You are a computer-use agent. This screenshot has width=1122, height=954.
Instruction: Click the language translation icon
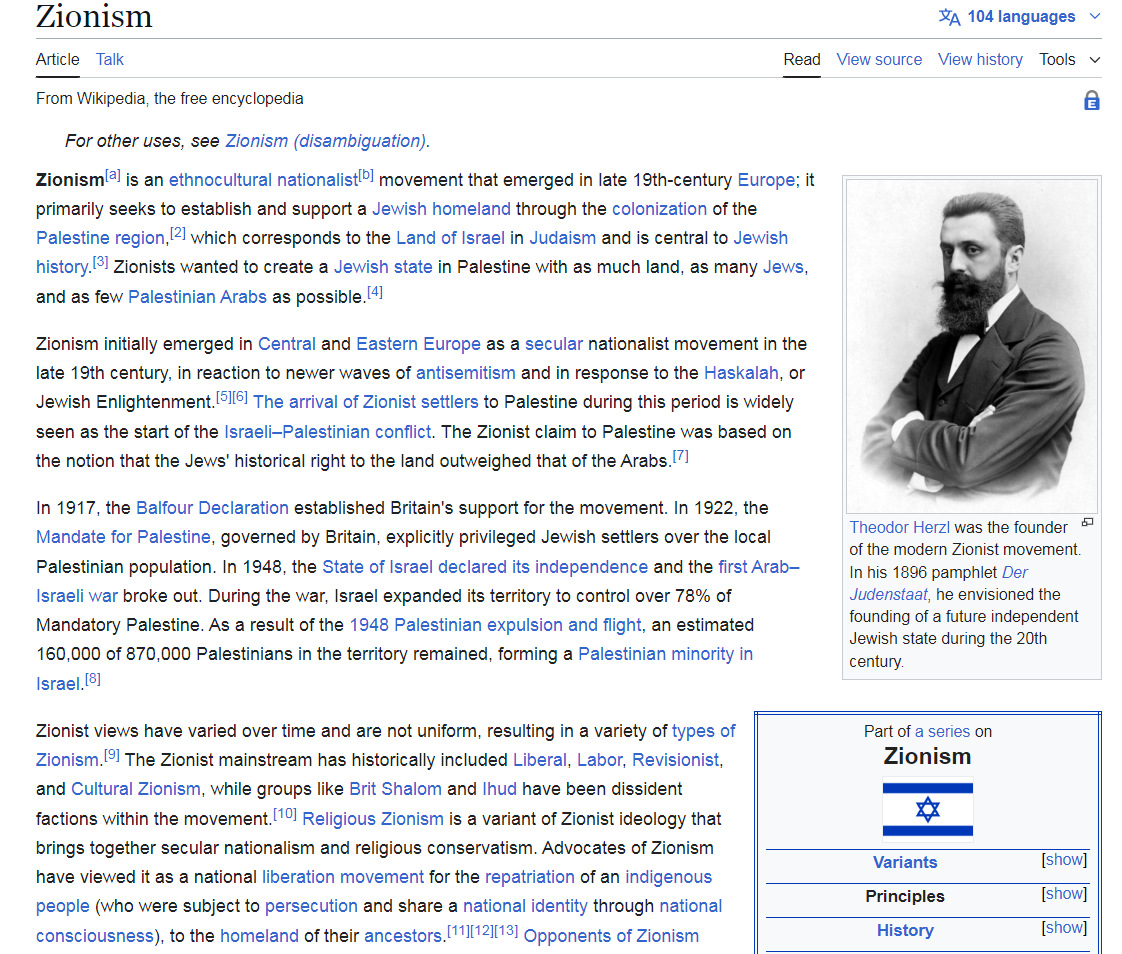coord(950,16)
